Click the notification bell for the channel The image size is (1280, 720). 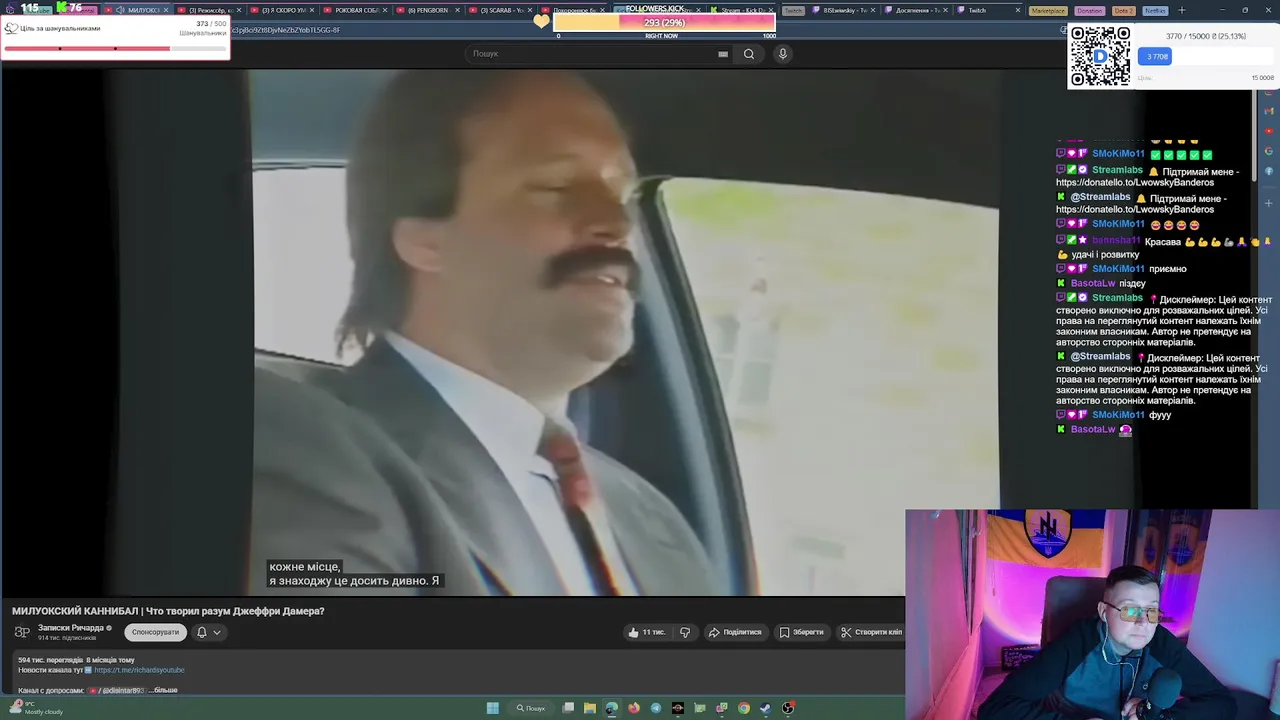201,632
